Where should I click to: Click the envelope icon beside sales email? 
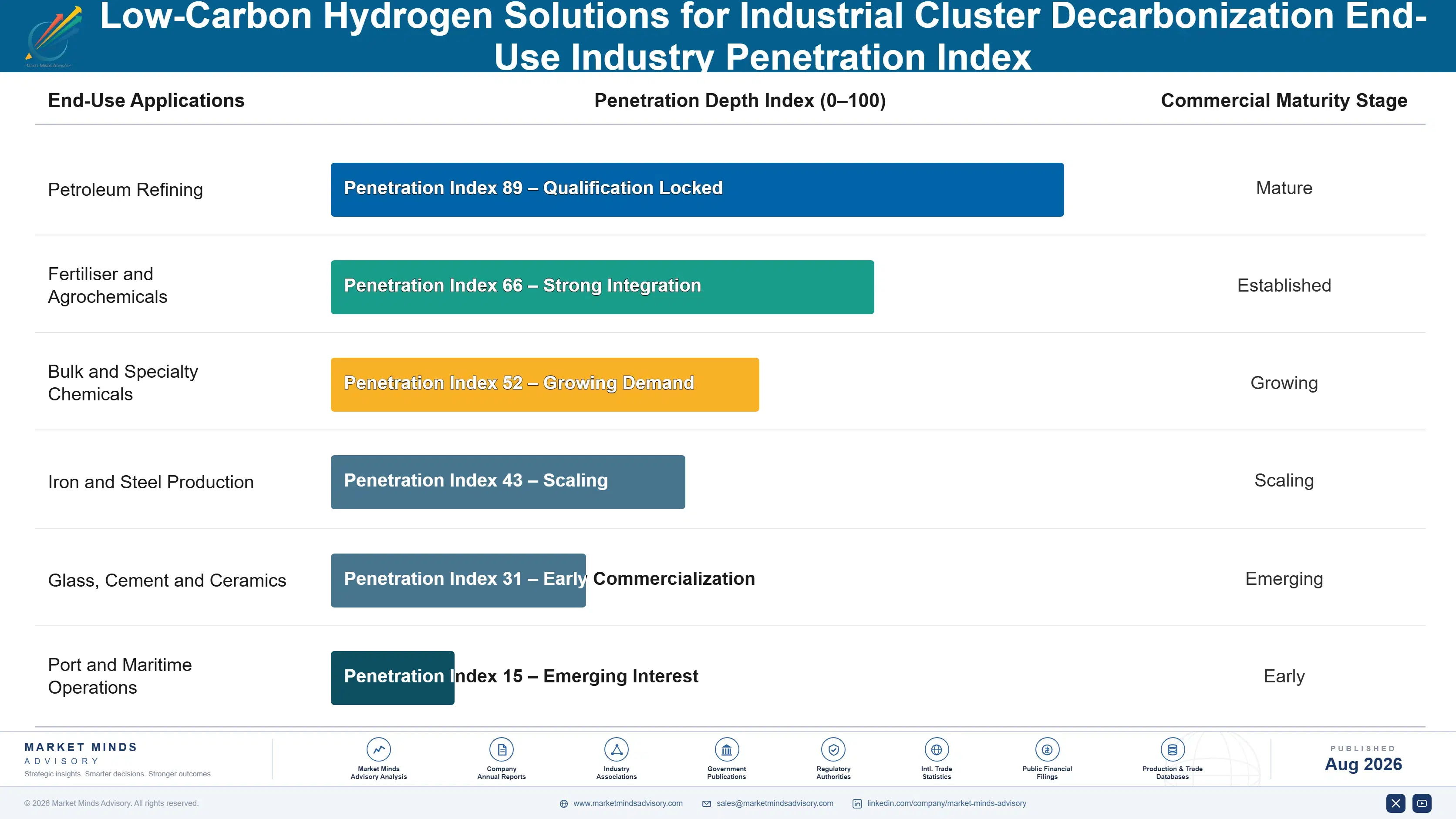(707, 804)
